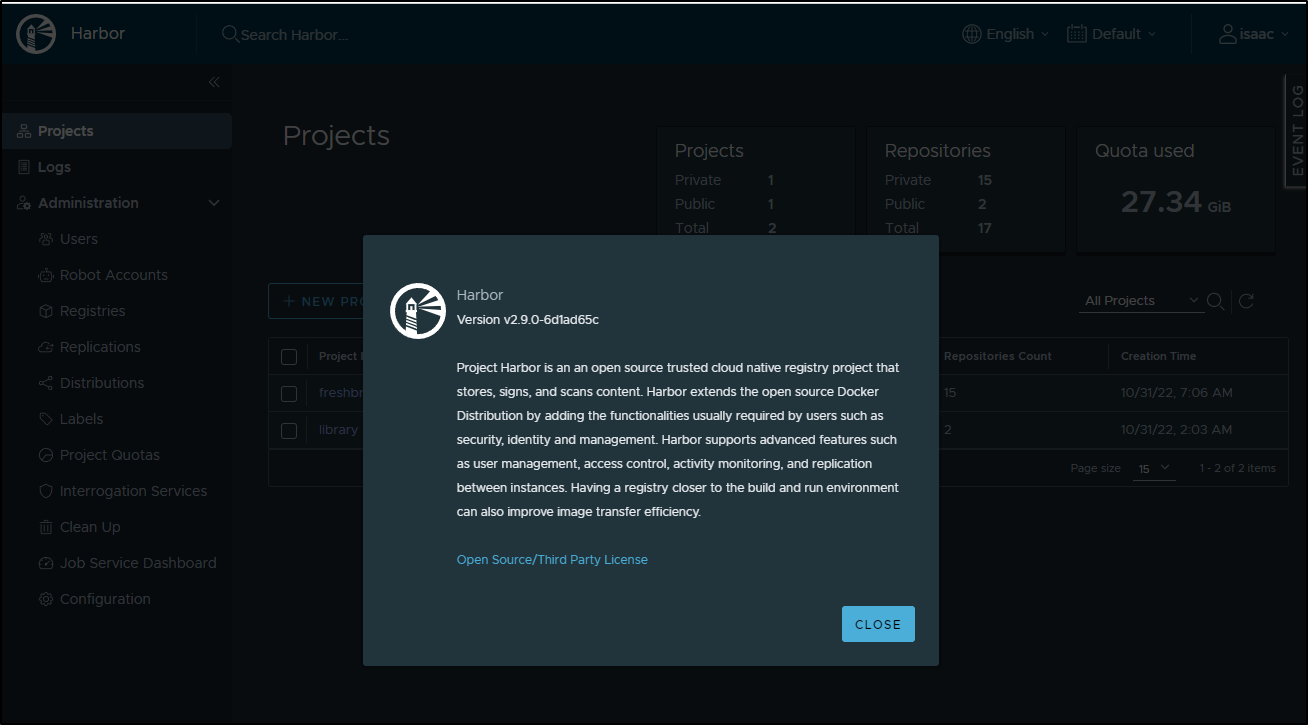Check the freshbr project row checkbox

tap(289, 394)
